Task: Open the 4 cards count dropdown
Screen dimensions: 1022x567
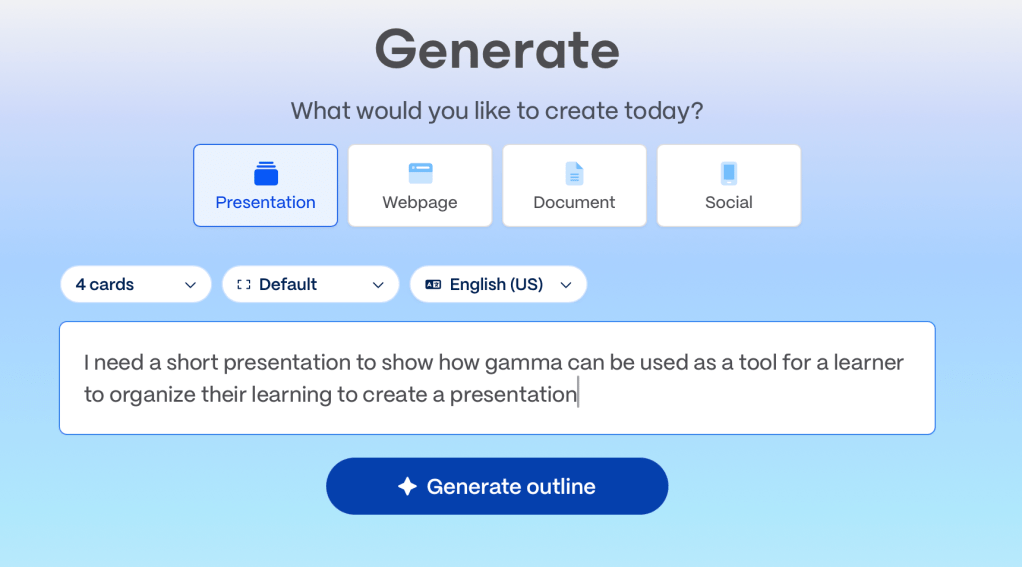Action: tap(135, 284)
